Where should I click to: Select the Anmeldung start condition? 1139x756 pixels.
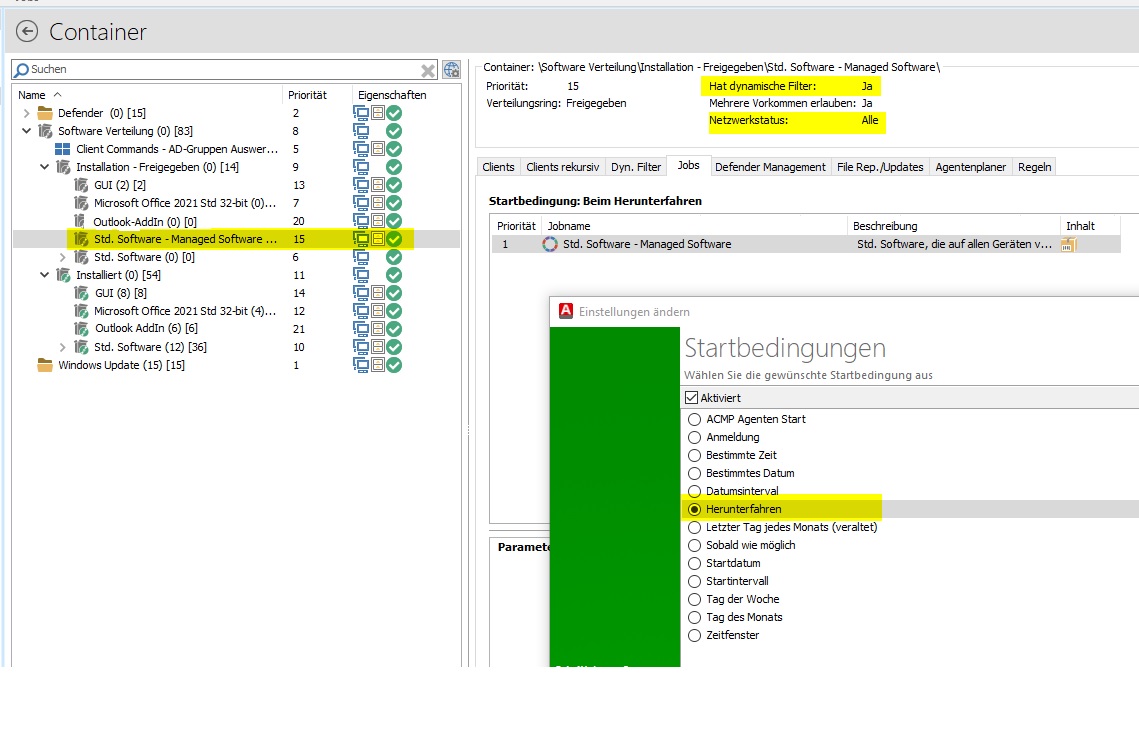point(694,437)
